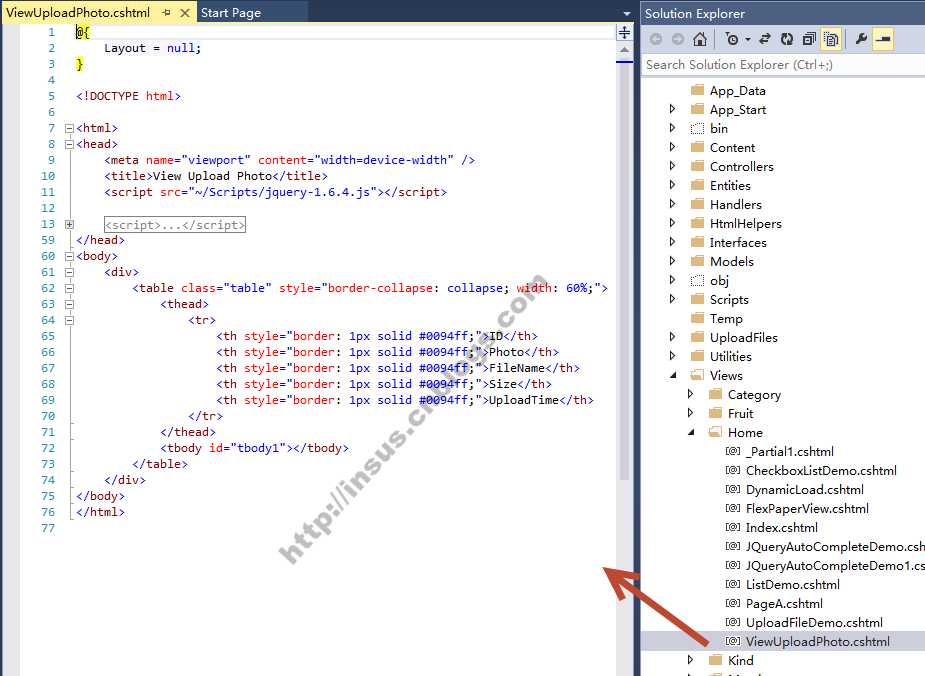The width and height of the screenshot is (925, 676).
Task: Click the Back arrow in Solution Explorer
Action: (x=655, y=40)
